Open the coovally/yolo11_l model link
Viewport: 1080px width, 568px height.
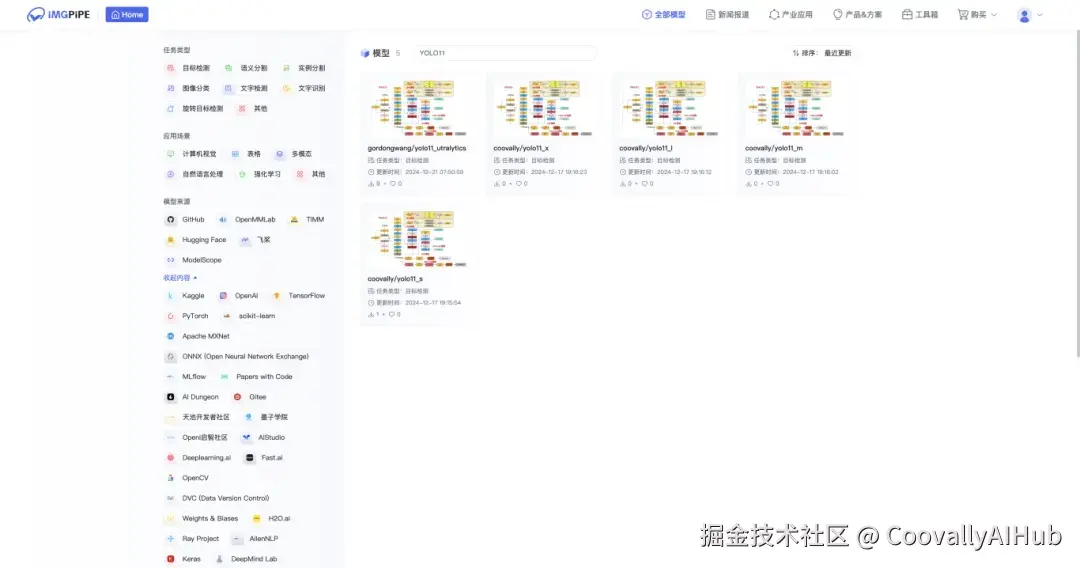pyautogui.click(x=645, y=148)
